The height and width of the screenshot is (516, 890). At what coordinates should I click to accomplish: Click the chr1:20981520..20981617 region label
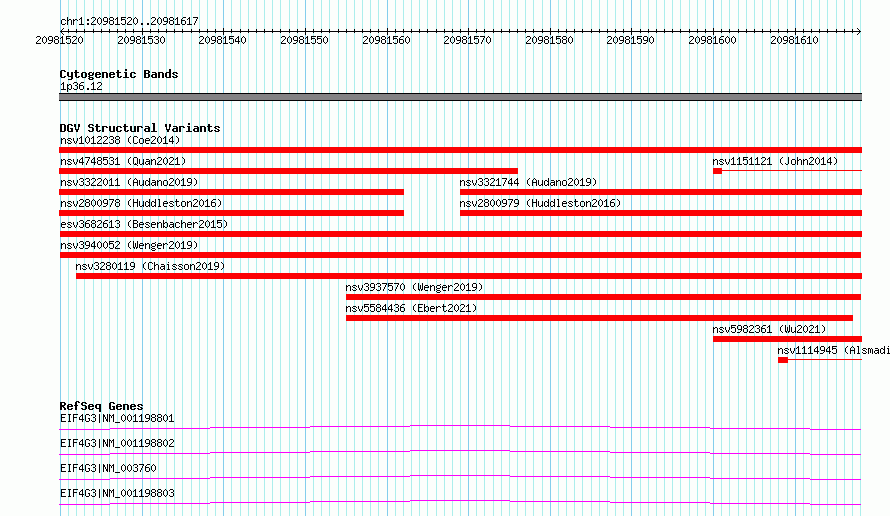point(129,21)
